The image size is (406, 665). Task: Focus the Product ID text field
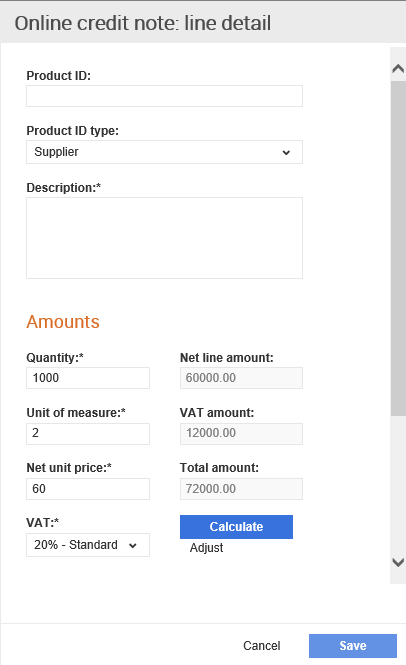pos(164,96)
